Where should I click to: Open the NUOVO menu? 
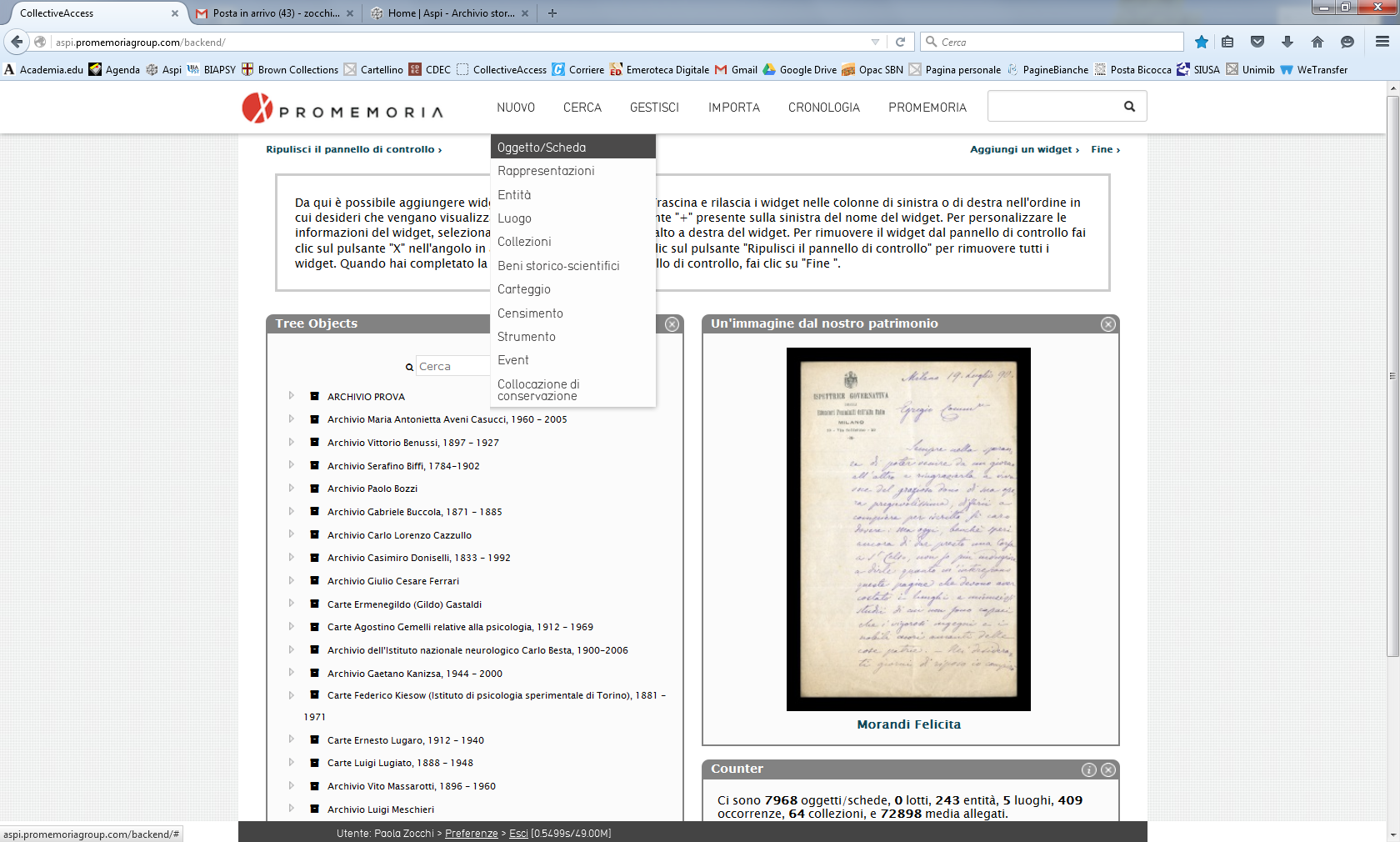pos(516,108)
